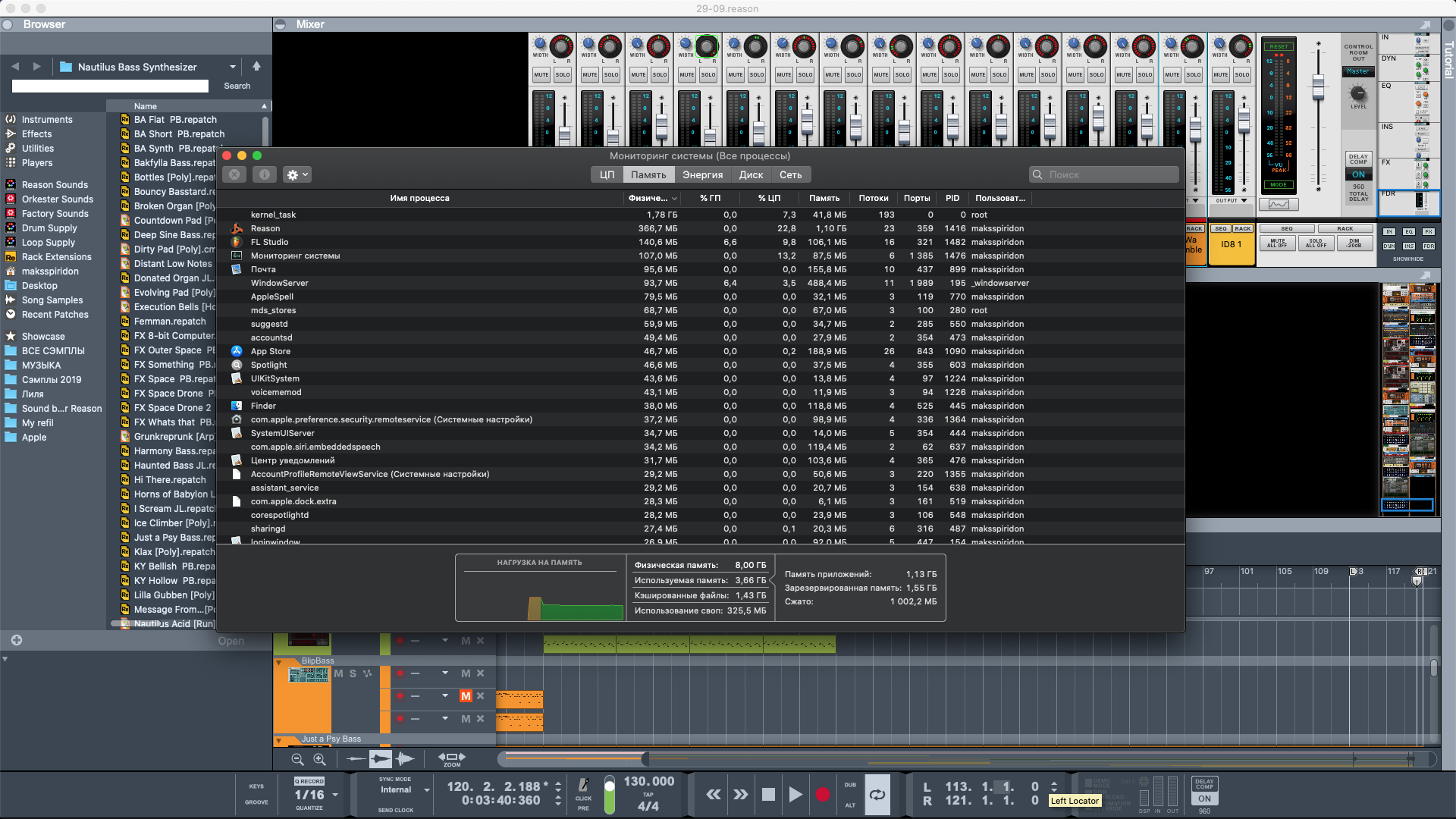Click the Rewind transport button
1456x819 pixels.
(714, 794)
